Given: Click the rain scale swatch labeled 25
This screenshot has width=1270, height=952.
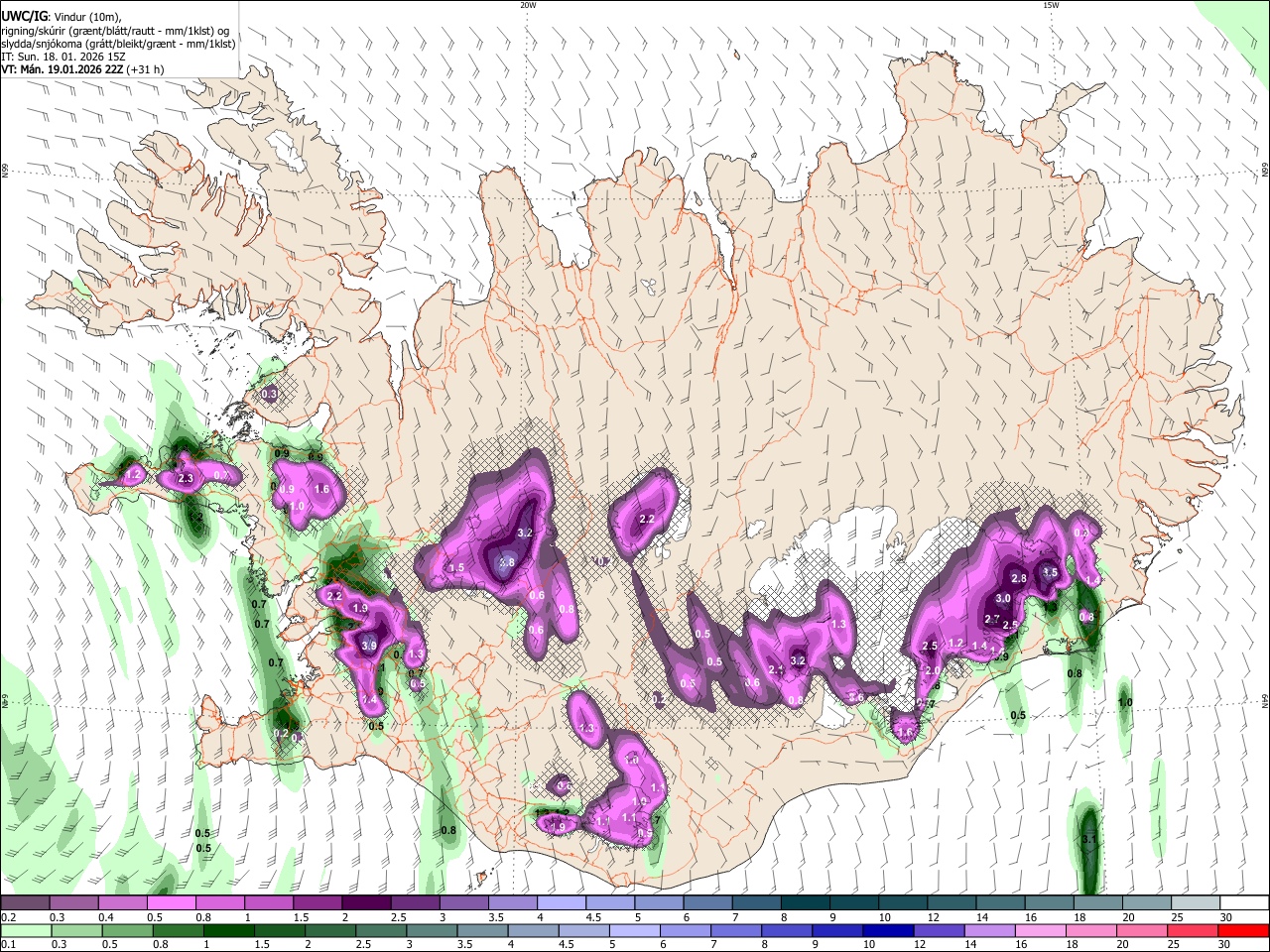Looking at the screenshot, I should click(1193, 930).
